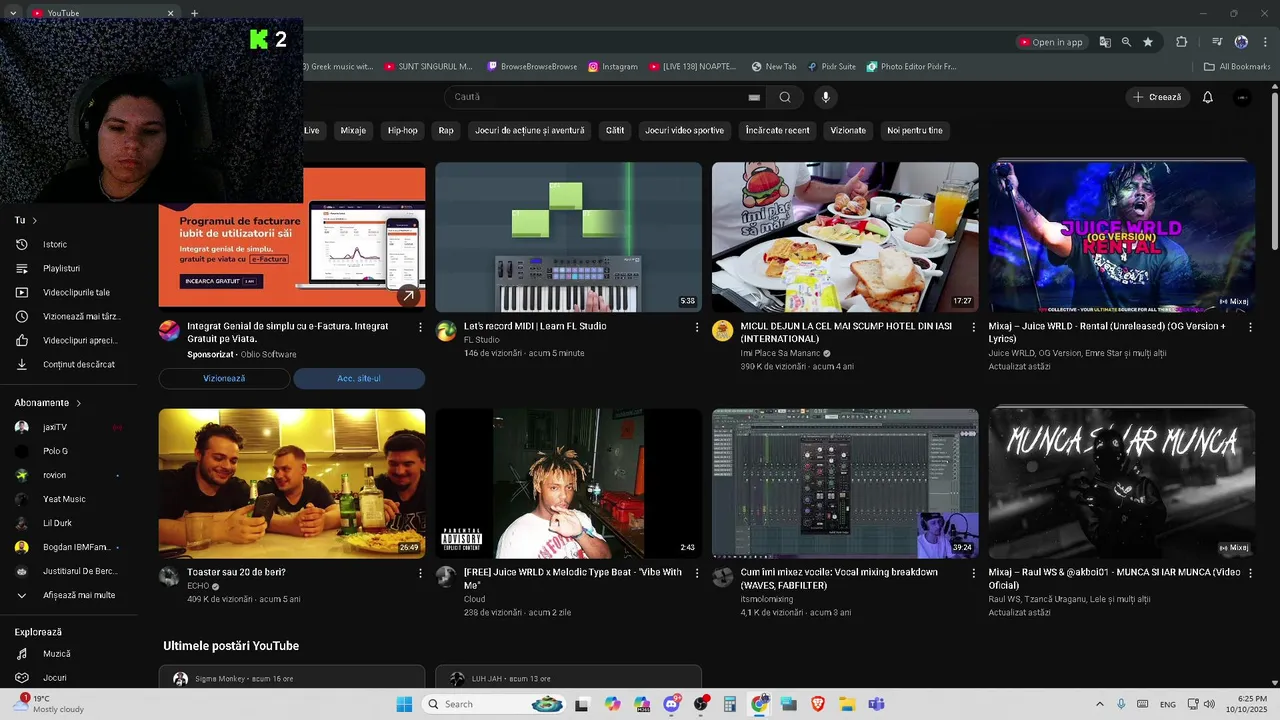
Task: Open options for Toaster sau 20 de beri
Action: coord(420,573)
